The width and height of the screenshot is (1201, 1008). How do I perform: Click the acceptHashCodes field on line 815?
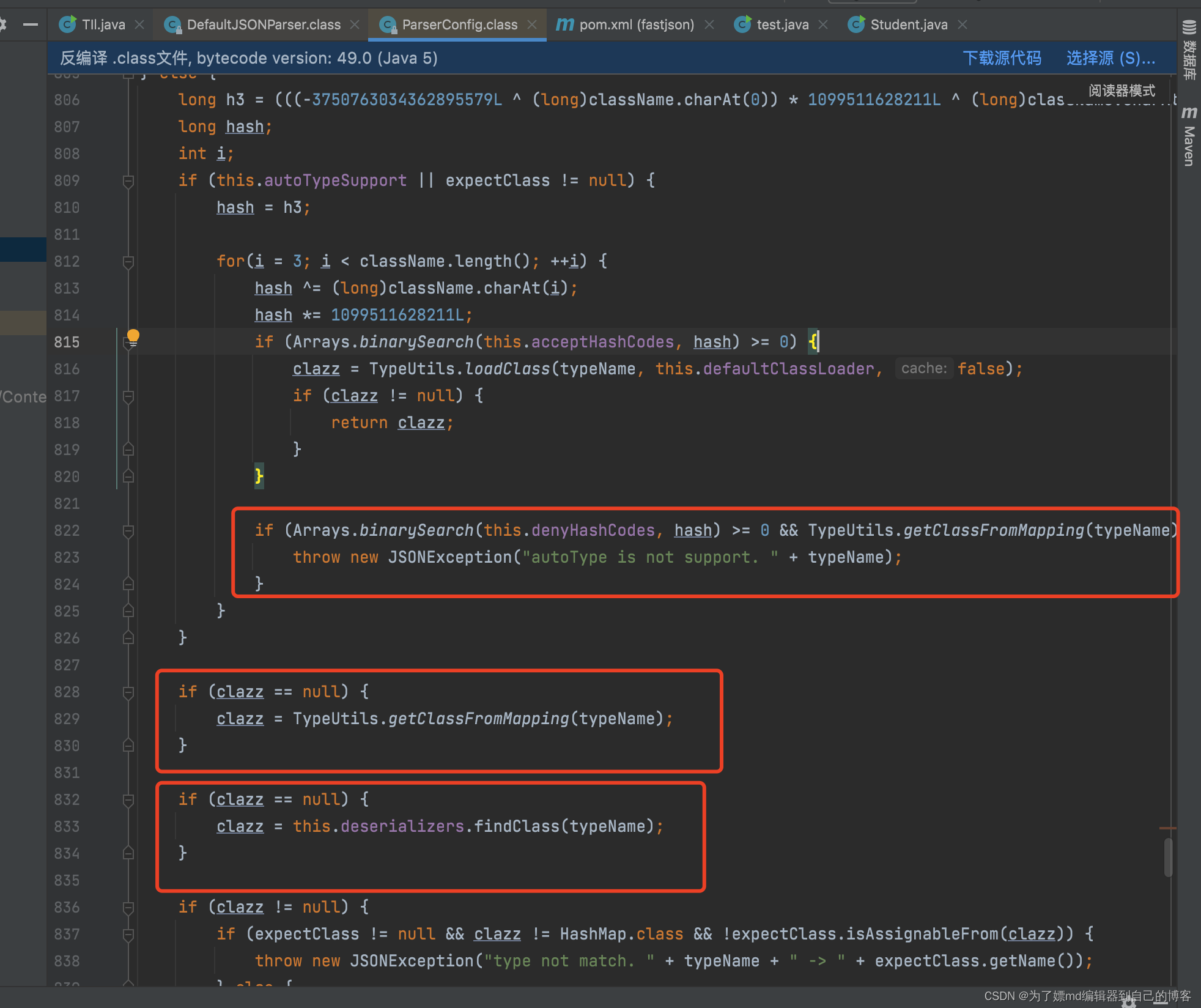(603, 342)
